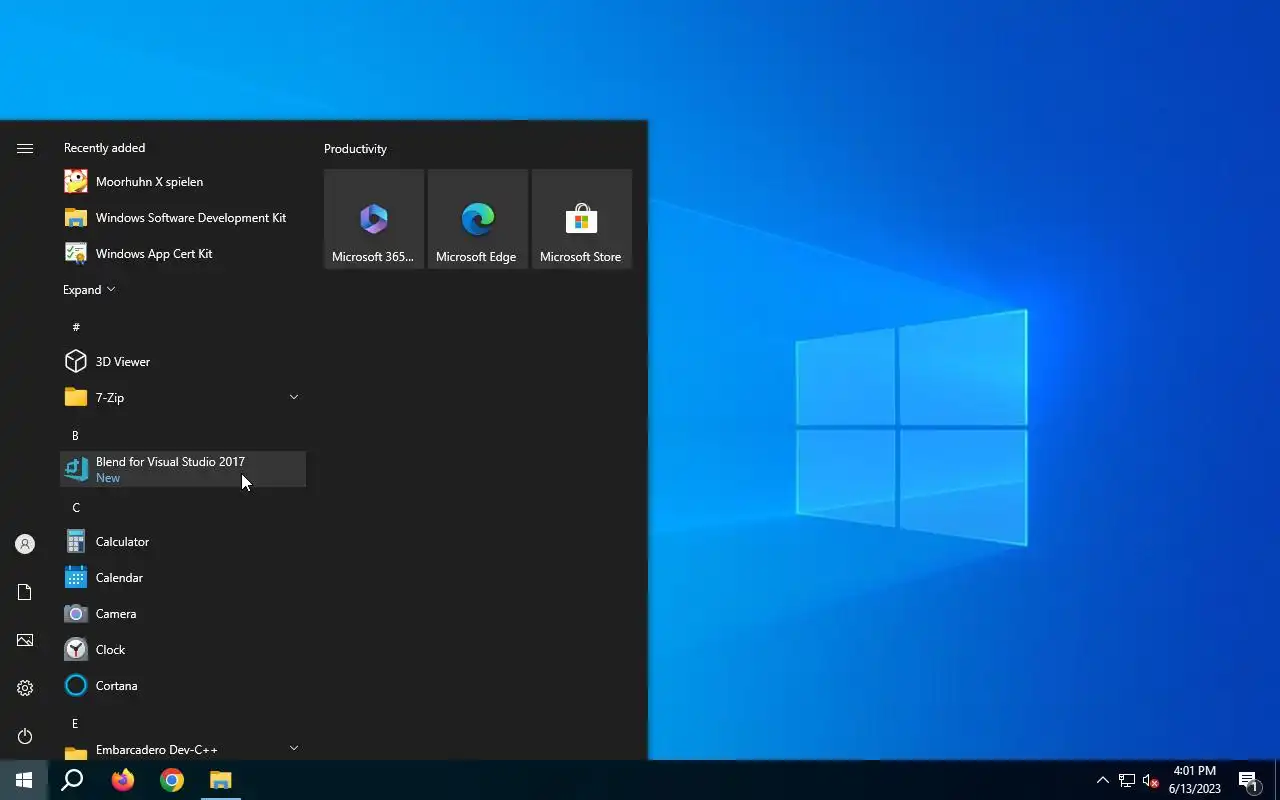
Task: Launch Windows App Cert Kit
Action: pos(183,254)
